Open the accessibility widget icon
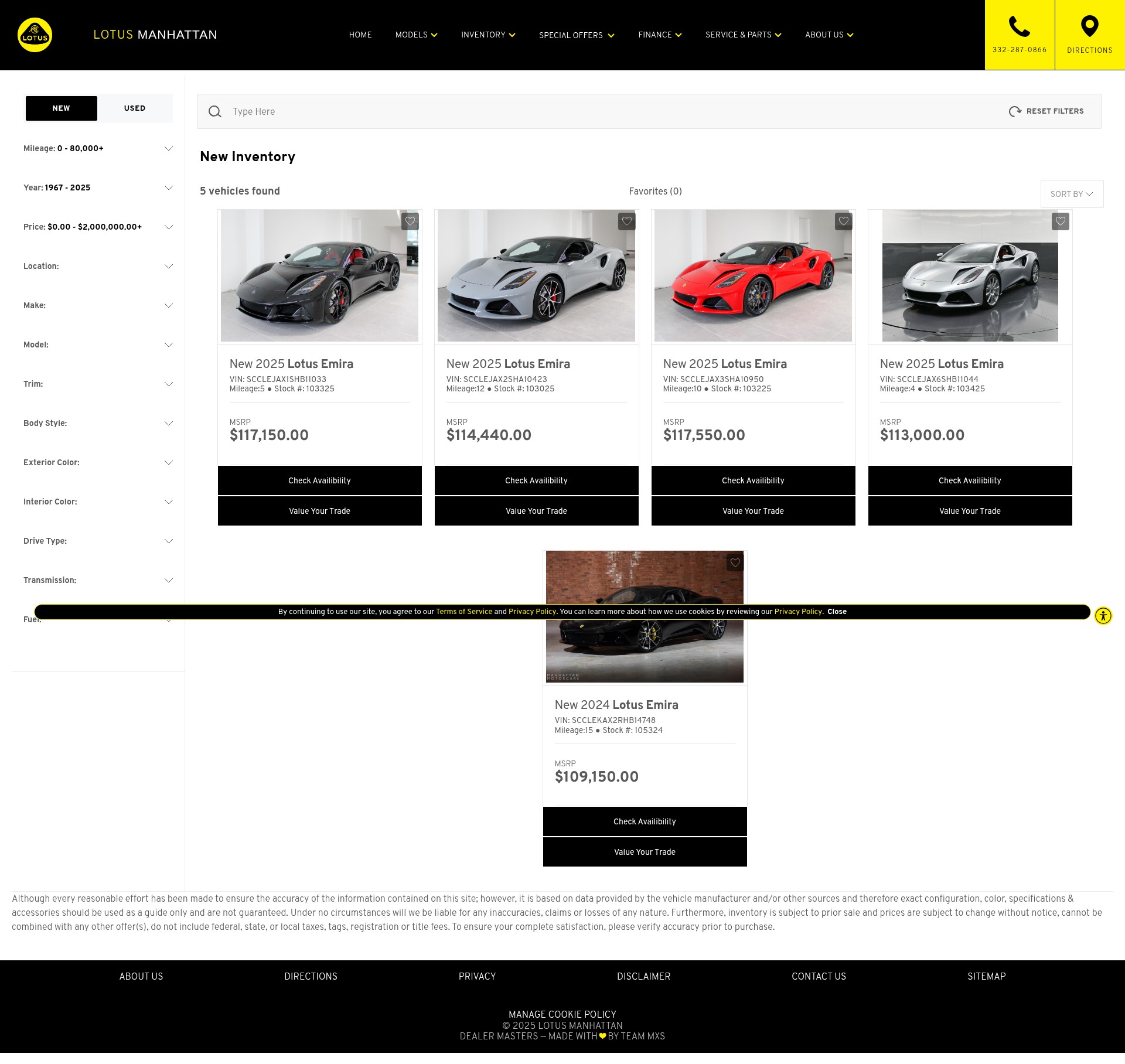Viewport: 1125px width, 1064px height. pyautogui.click(x=1103, y=616)
